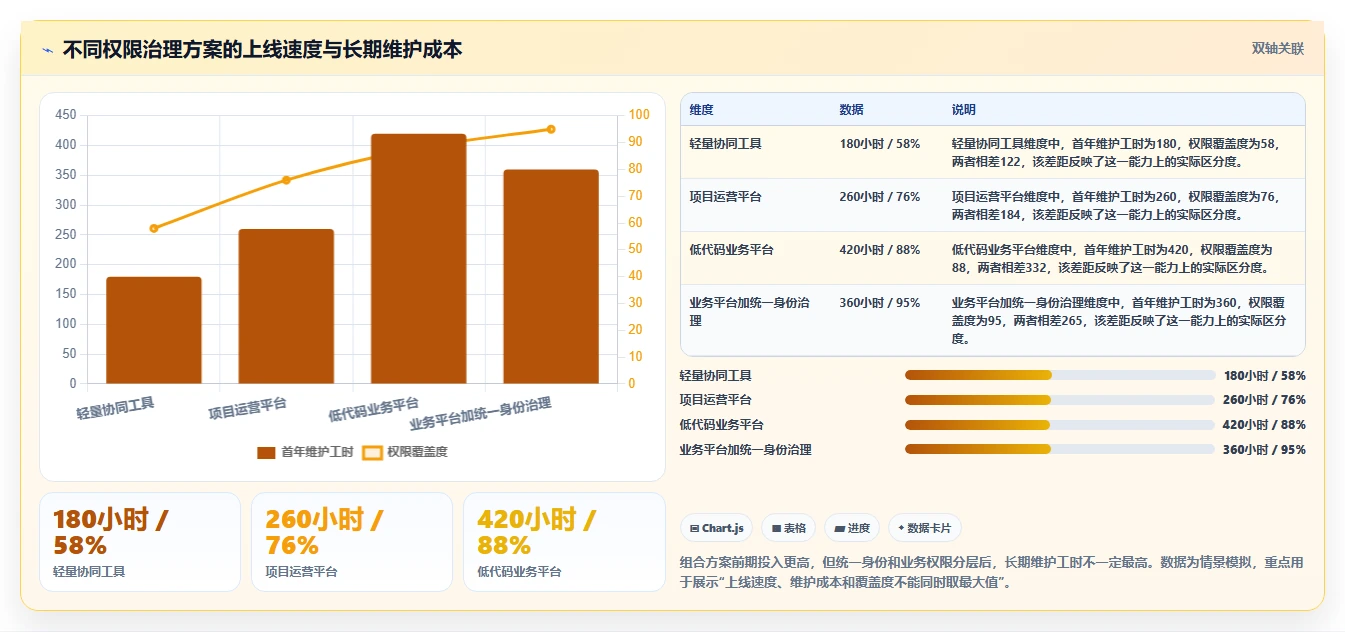Click table cell 180小时 / 58%

(880, 144)
